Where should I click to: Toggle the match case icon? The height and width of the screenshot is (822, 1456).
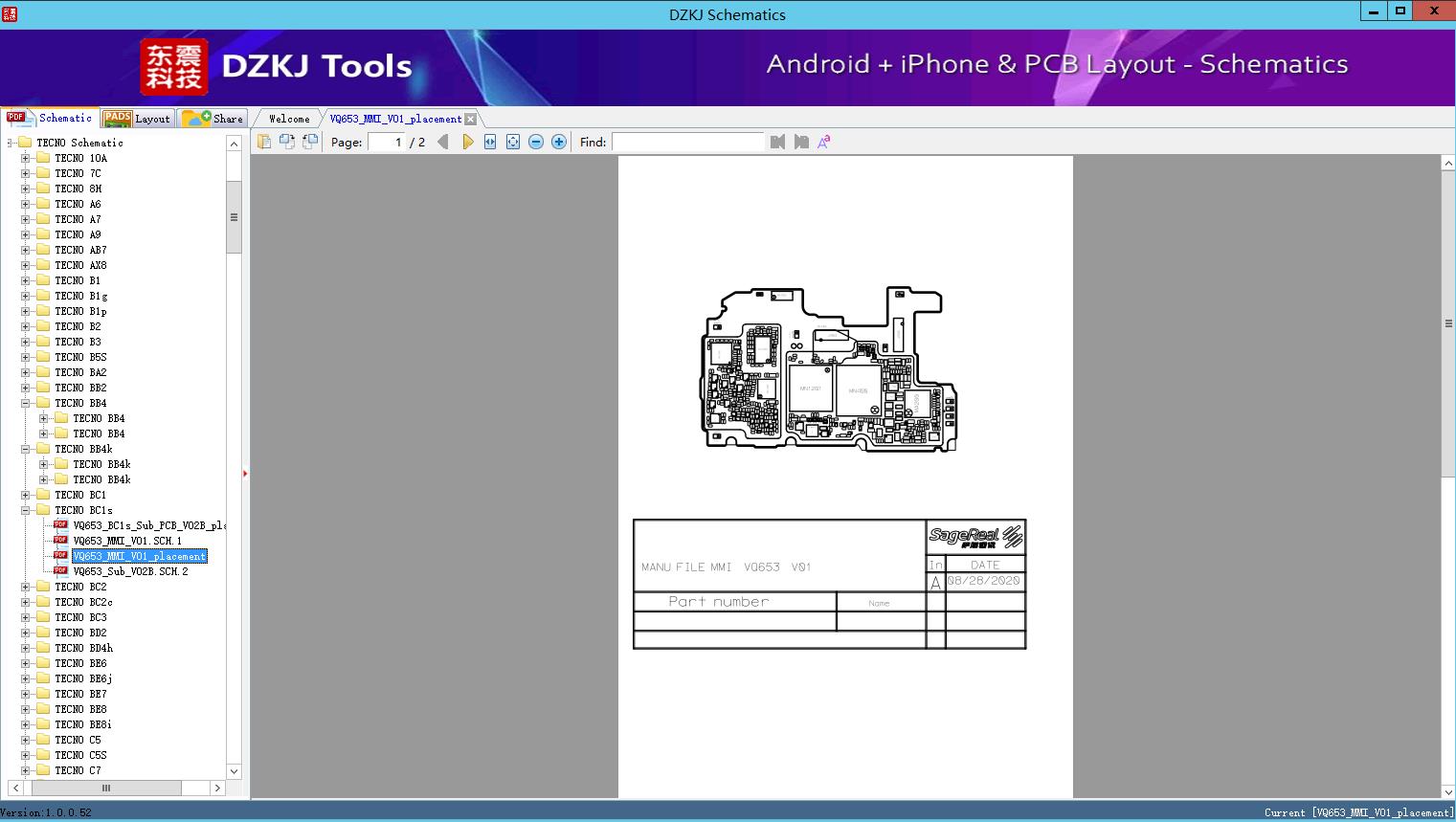point(824,142)
